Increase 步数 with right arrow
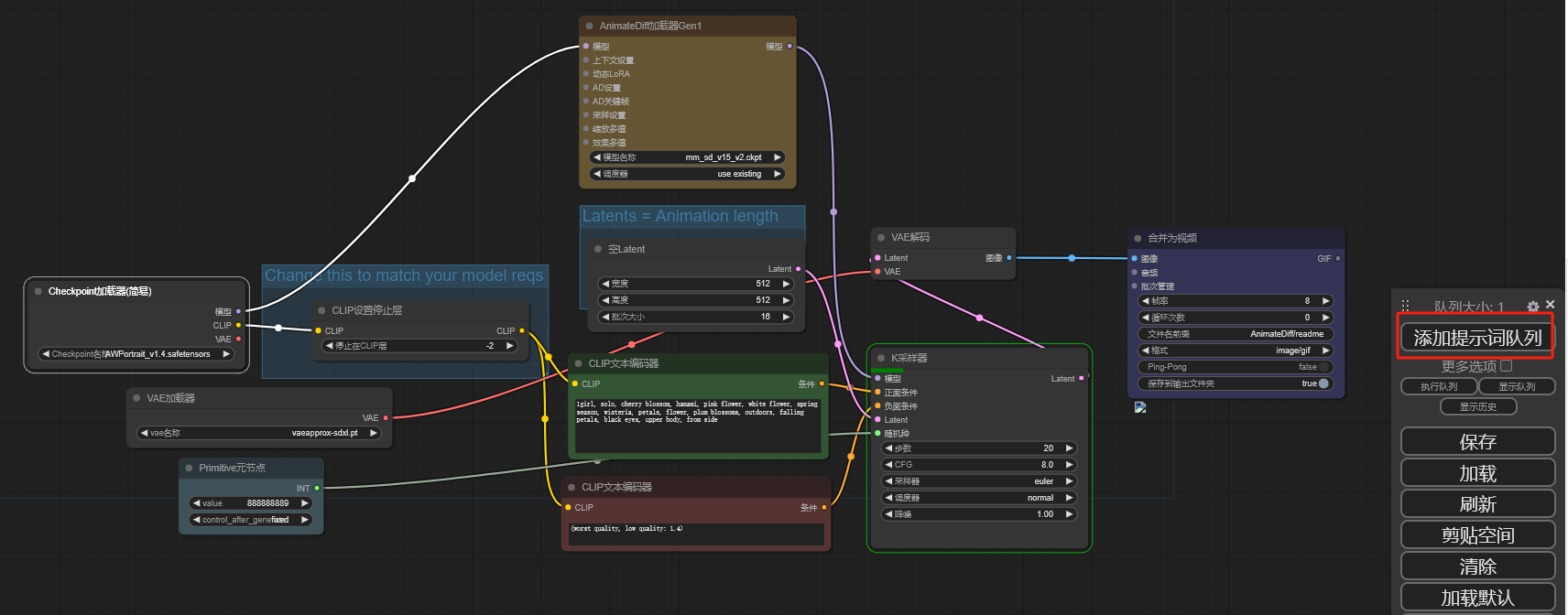Image resolution: width=1568 pixels, height=615 pixels. click(1069, 448)
